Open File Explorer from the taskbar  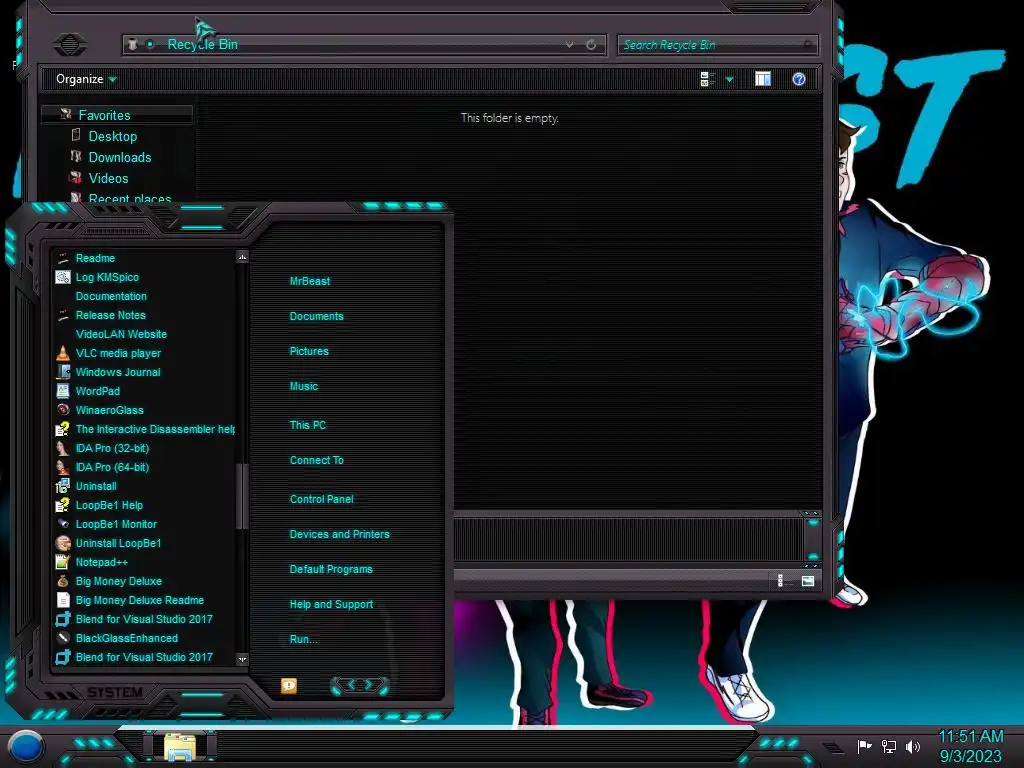click(180, 748)
